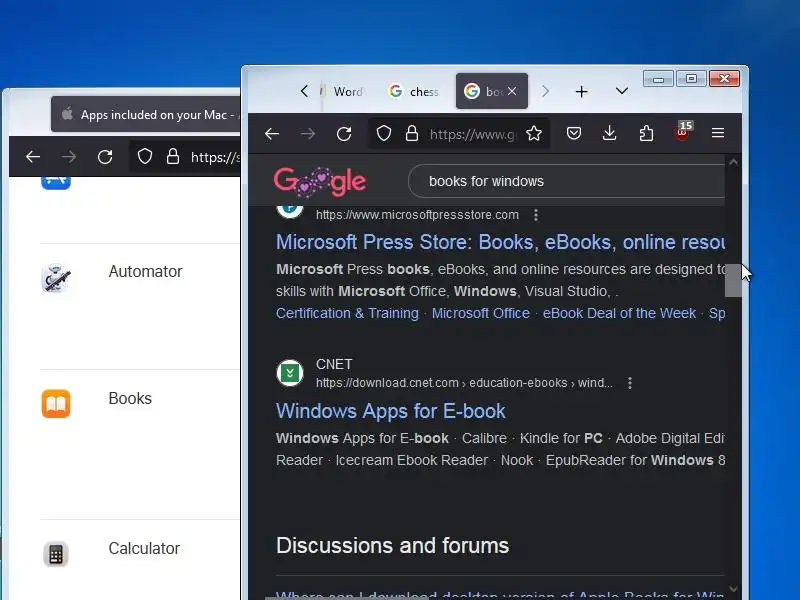Open tracking protection shield in Google window

384,134
